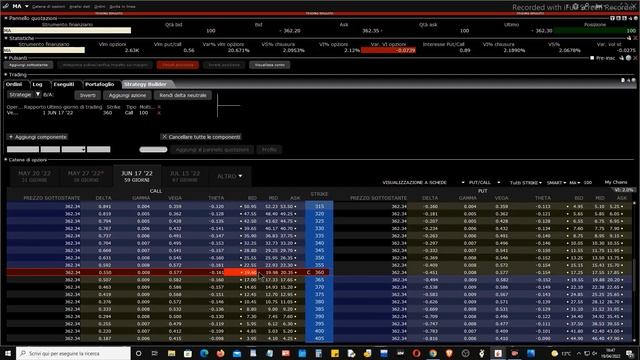Click the link chain icon beside MA
Viewport: 640px width, 360px height.
[x=6, y=6]
